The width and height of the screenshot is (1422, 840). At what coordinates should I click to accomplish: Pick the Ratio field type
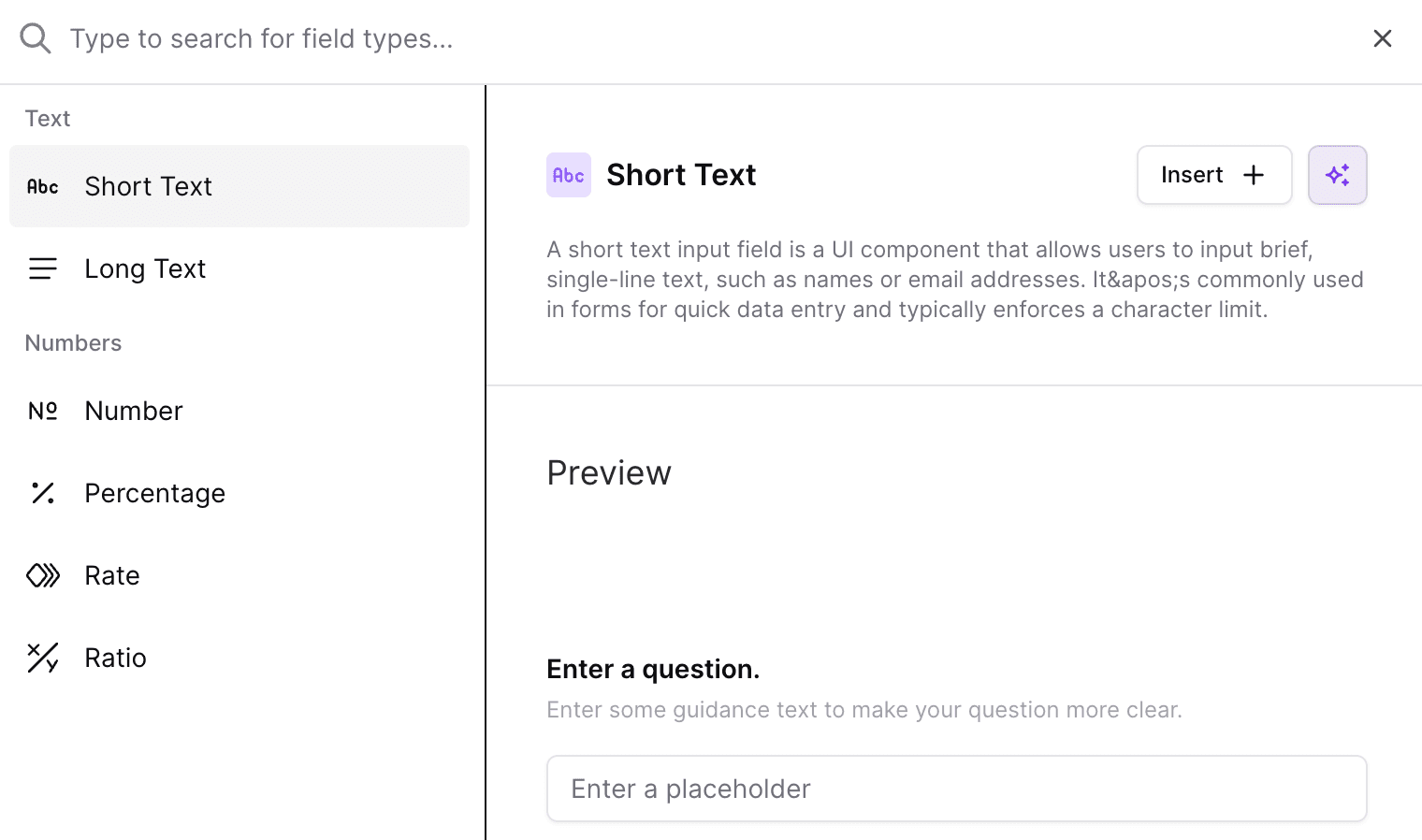point(239,658)
